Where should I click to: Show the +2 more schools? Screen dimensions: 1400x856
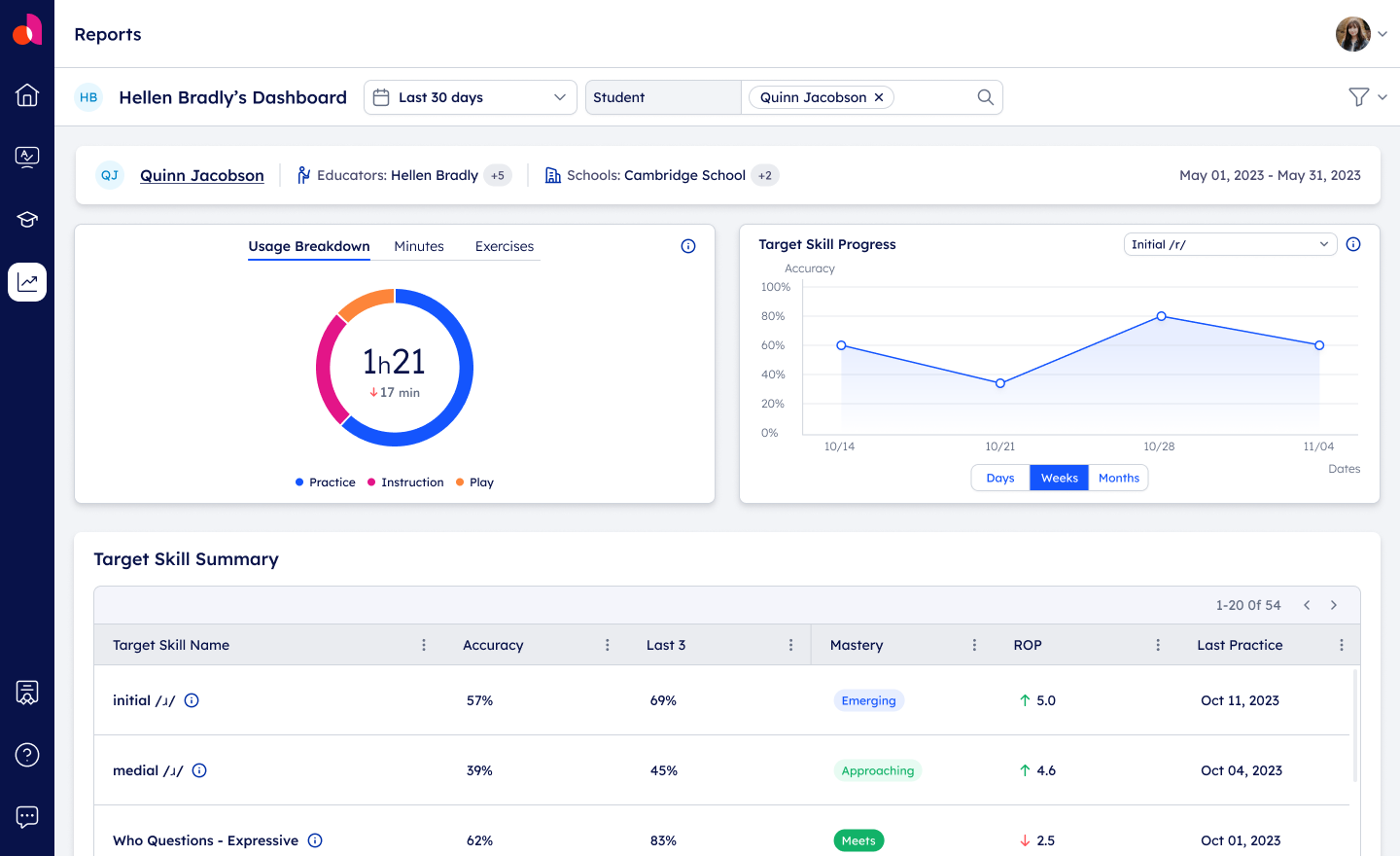(765, 175)
